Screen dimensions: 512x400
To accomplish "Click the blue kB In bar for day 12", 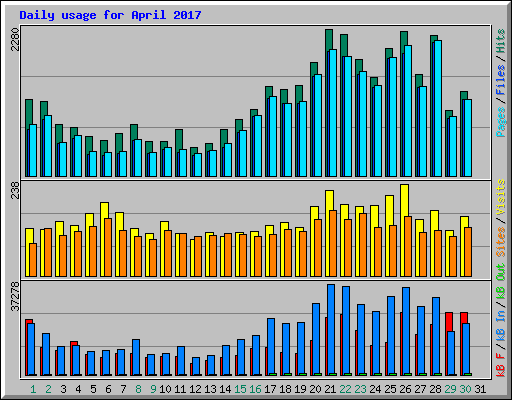I will (196, 366).
